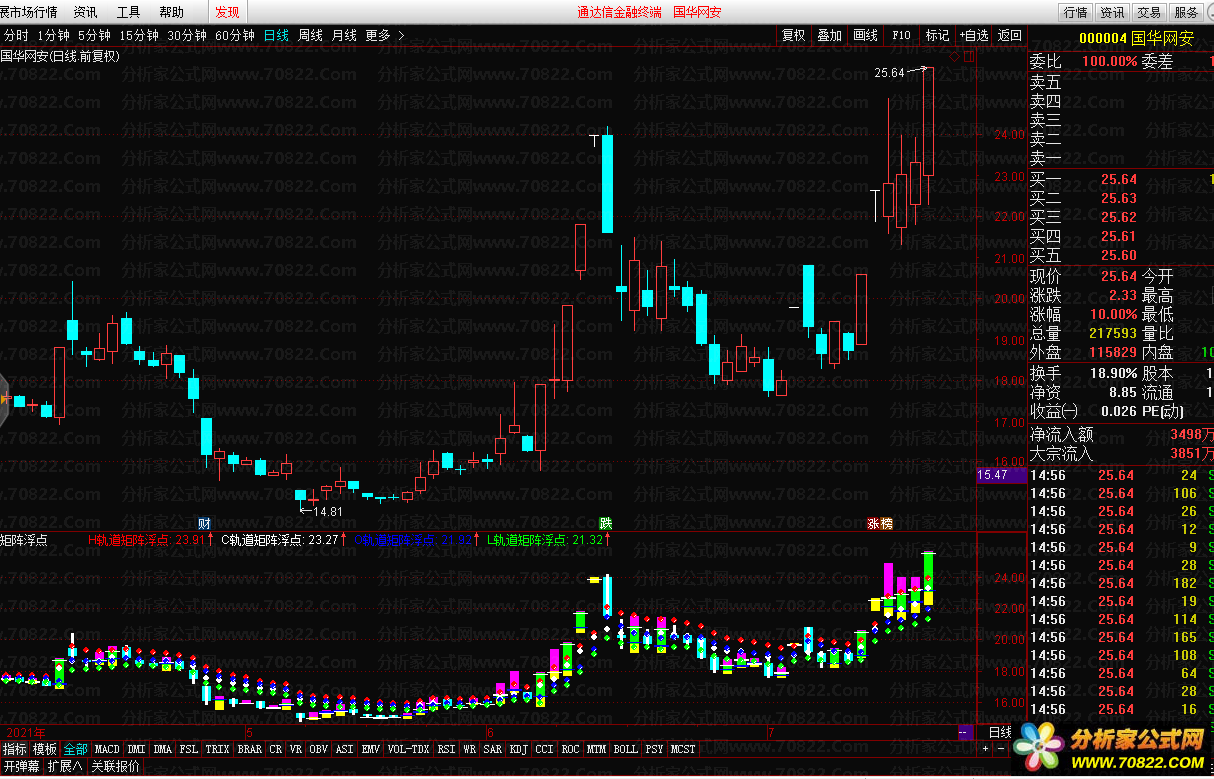Expand the 扩展 panel

65,767
